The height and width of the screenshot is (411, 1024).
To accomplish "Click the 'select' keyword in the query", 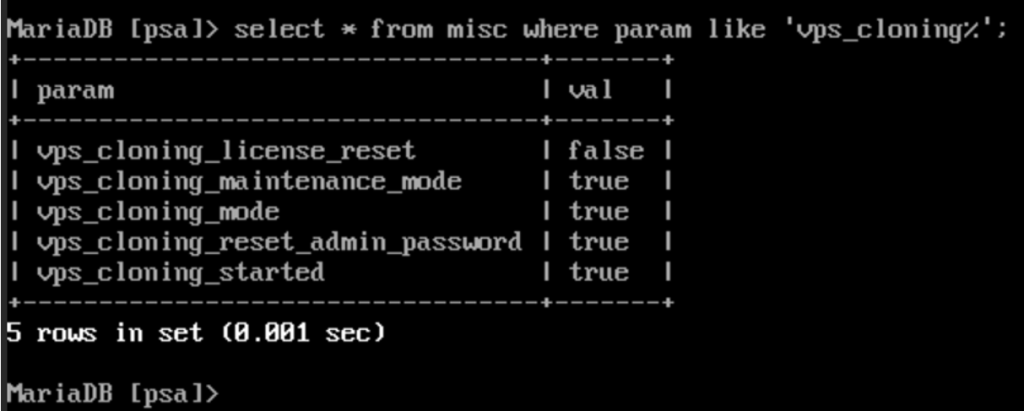I will coord(279,30).
